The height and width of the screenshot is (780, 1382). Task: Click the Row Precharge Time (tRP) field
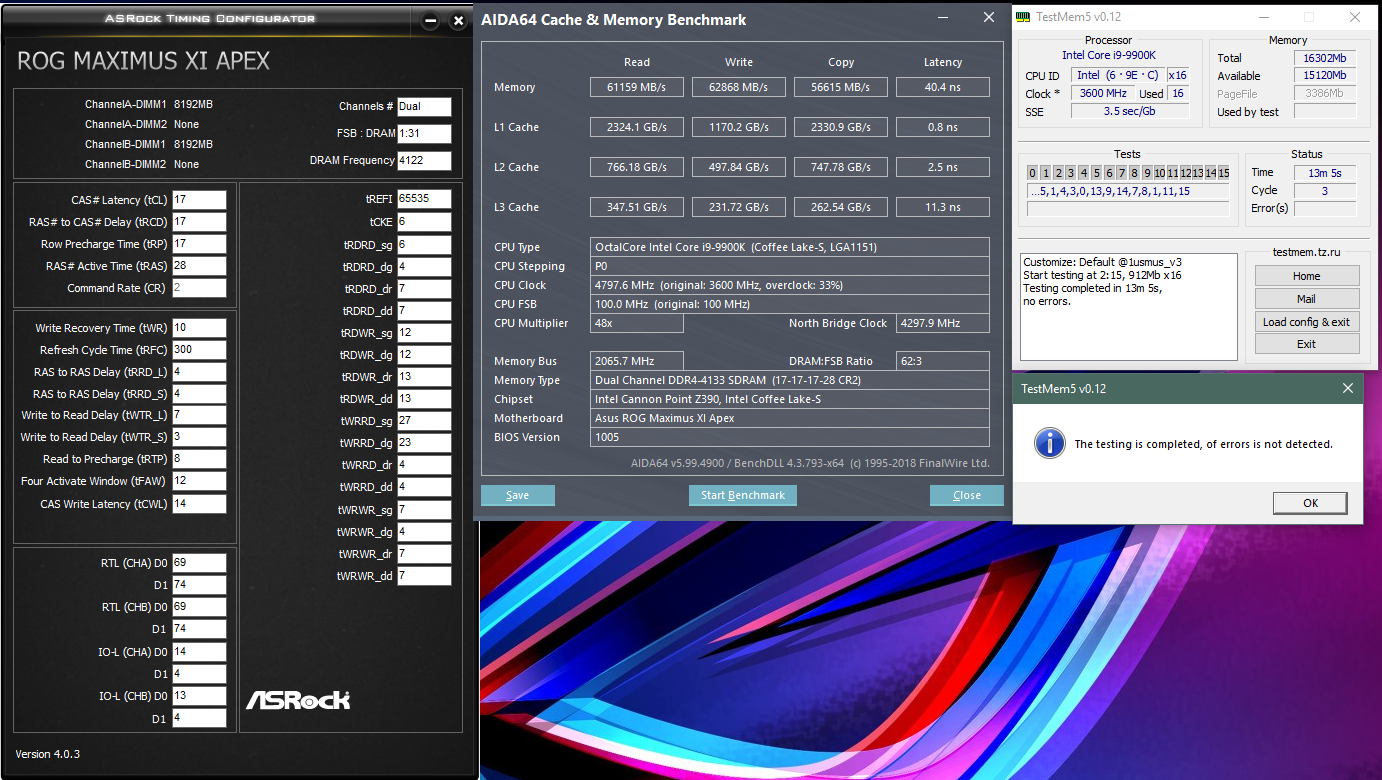pyautogui.click(x=199, y=244)
